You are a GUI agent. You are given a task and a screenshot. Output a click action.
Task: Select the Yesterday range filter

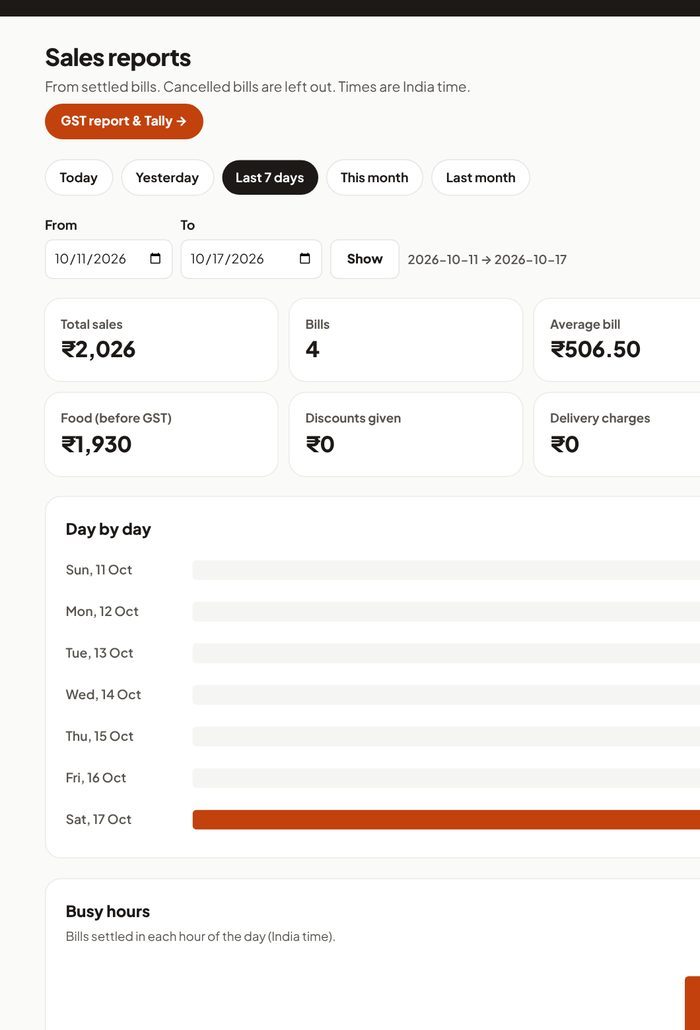167,177
